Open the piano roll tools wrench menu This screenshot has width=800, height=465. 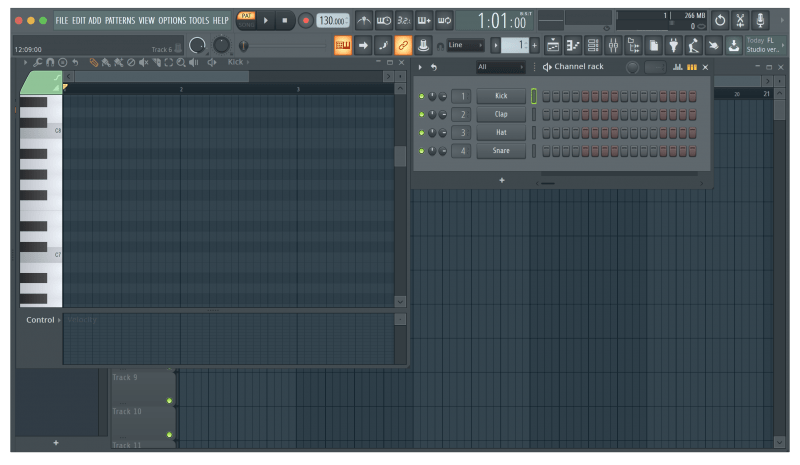point(37,63)
